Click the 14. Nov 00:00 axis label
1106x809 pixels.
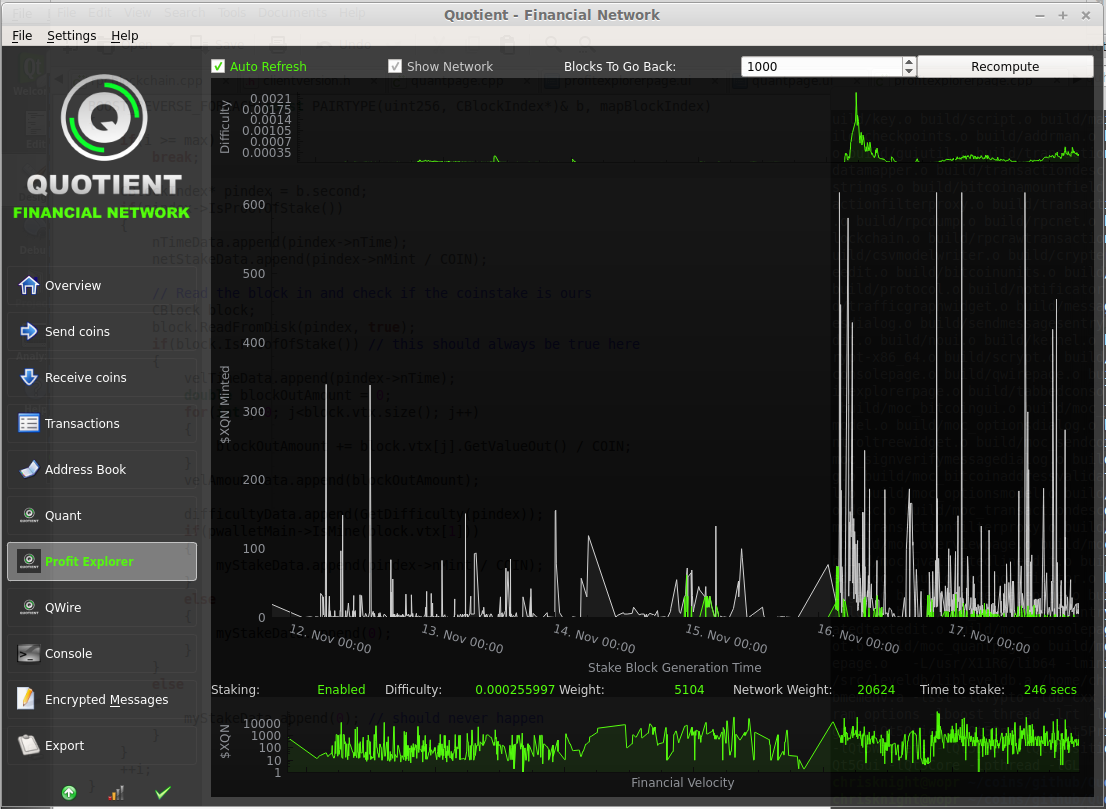594,638
